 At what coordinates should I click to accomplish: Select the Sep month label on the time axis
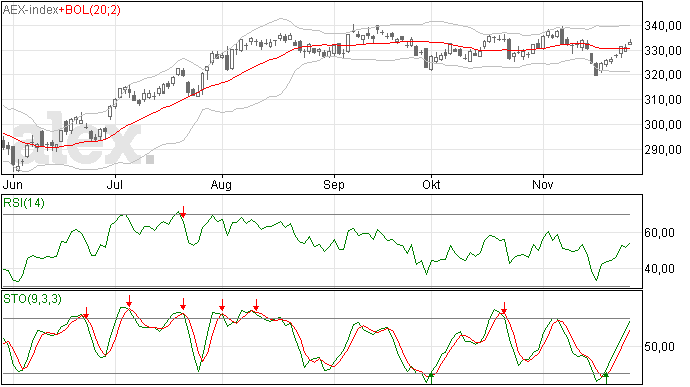click(334, 184)
